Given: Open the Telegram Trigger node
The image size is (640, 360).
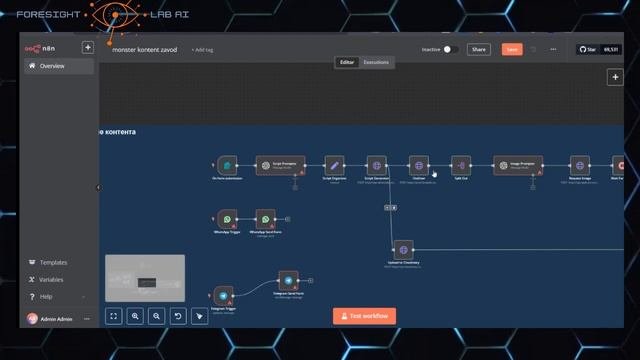Looking at the screenshot, I should click(223, 296).
